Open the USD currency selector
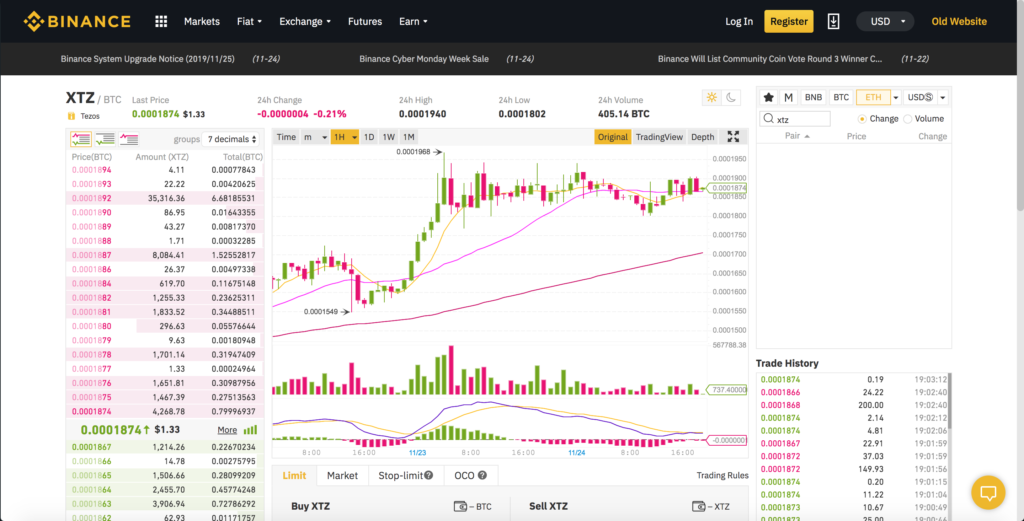The height and width of the screenshot is (521, 1024). coord(885,22)
